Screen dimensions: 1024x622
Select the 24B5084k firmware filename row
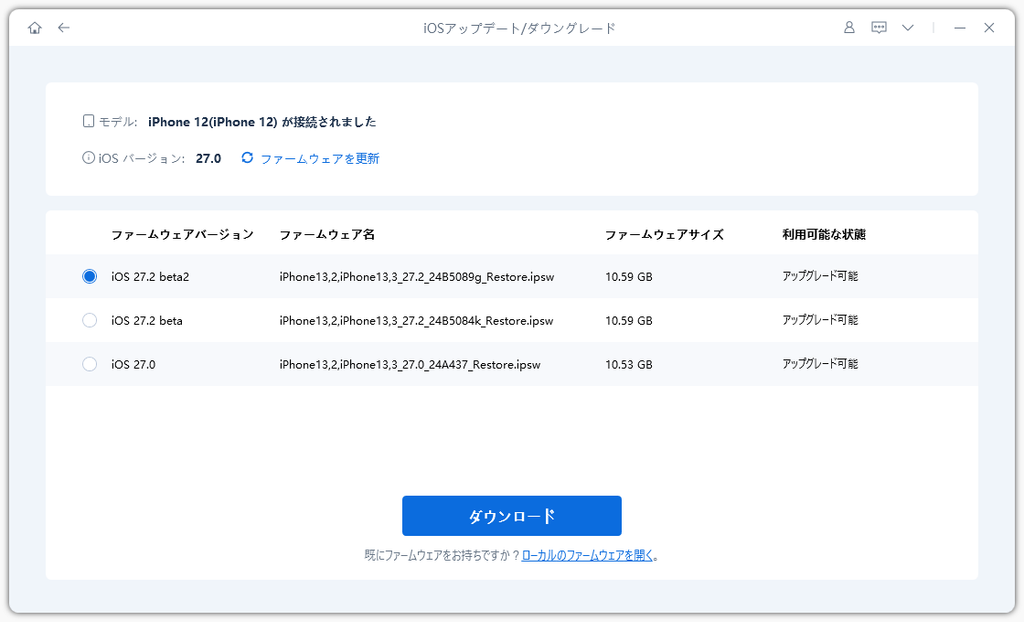[x=511, y=320]
